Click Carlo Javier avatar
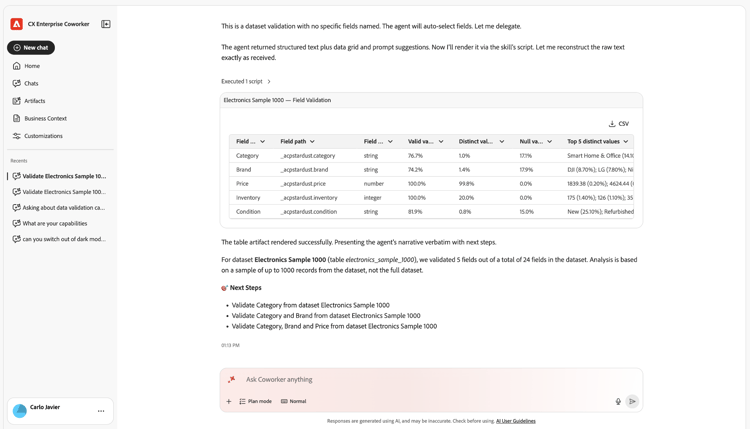This screenshot has width=750, height=429. (x=20, y=411)
